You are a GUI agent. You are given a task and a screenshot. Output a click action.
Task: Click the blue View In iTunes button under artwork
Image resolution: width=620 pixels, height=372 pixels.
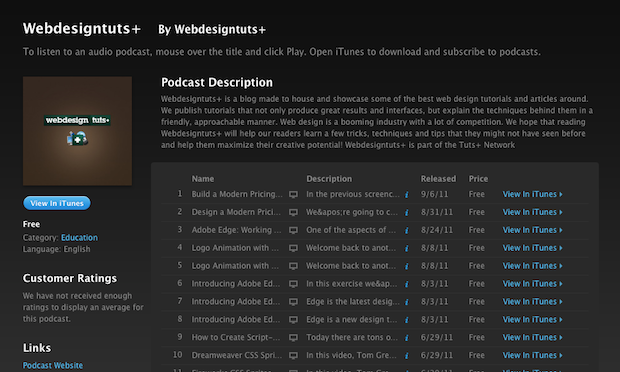(x=57, y=203)
